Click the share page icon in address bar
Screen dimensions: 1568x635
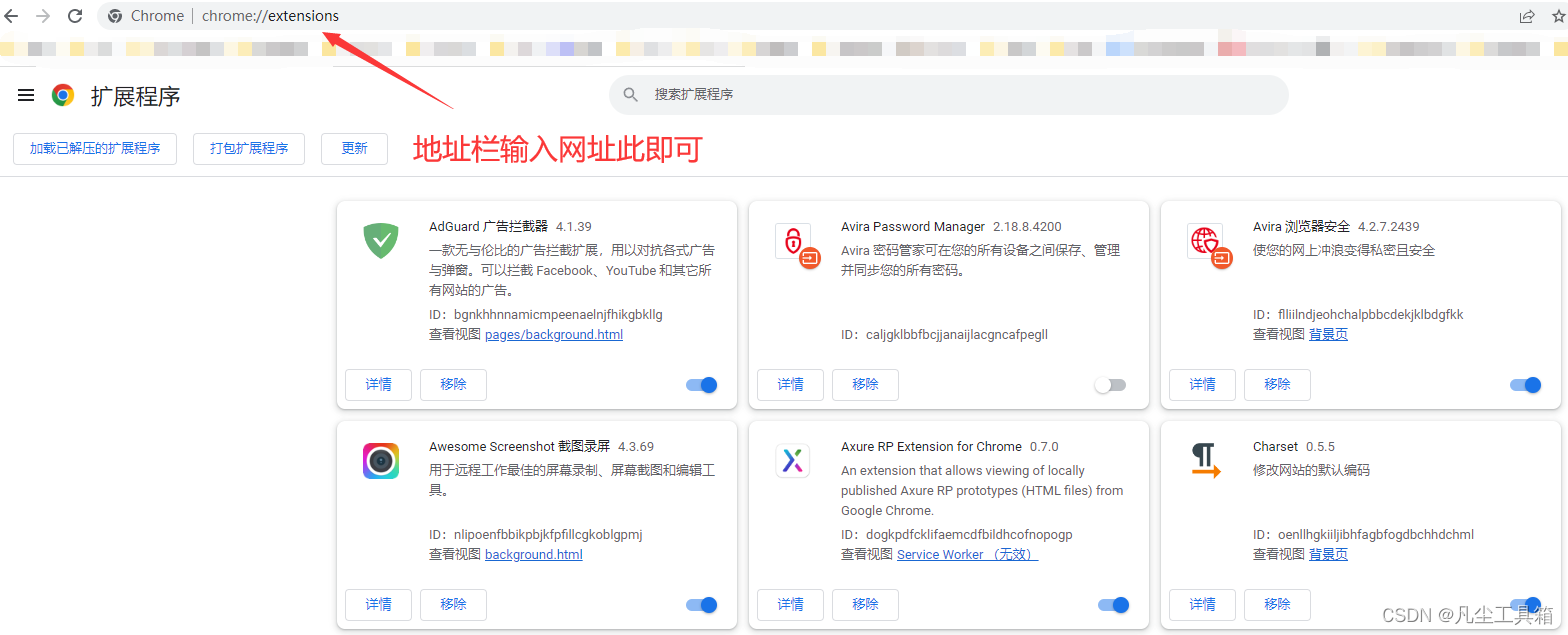click(x=1527, y=16)
